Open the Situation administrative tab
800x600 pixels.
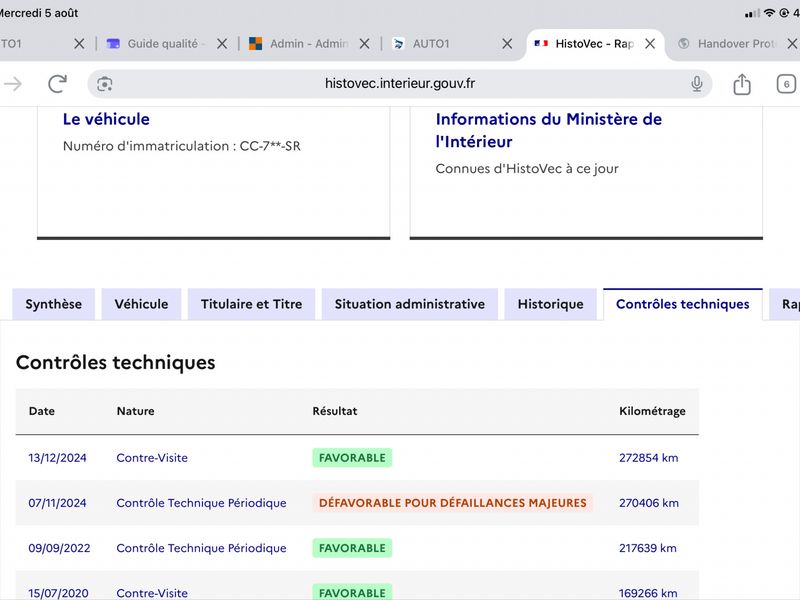tap(410, 304)
